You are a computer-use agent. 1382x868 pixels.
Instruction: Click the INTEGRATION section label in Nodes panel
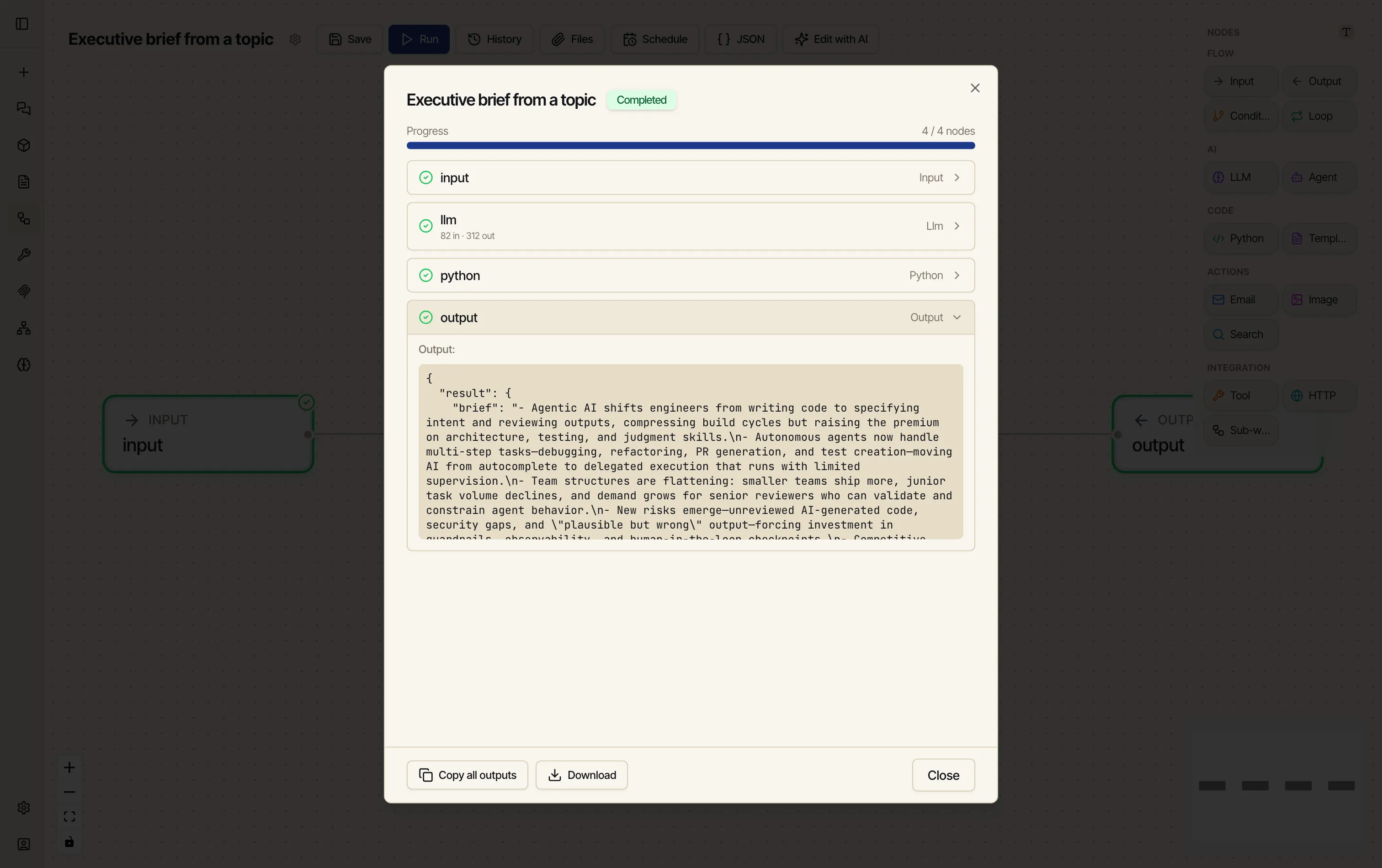click(1238, 368)
